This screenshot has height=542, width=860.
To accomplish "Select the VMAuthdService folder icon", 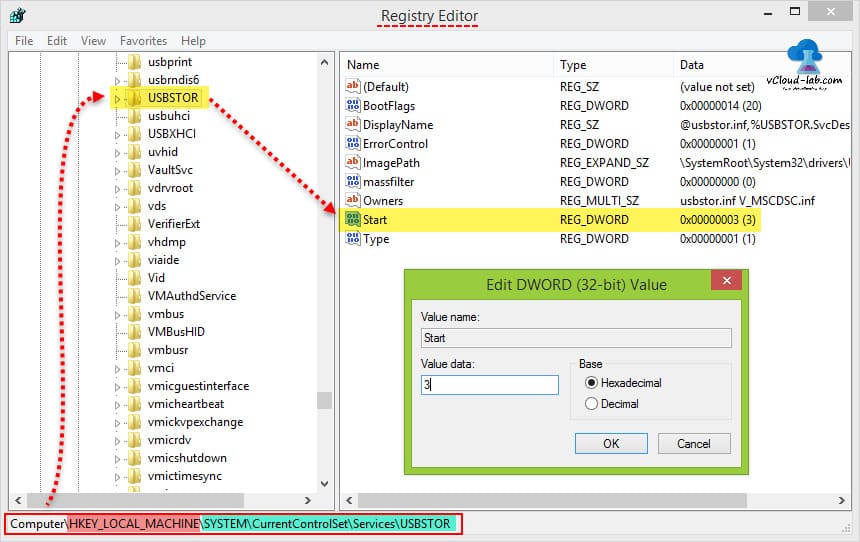I will pos(134,296).
